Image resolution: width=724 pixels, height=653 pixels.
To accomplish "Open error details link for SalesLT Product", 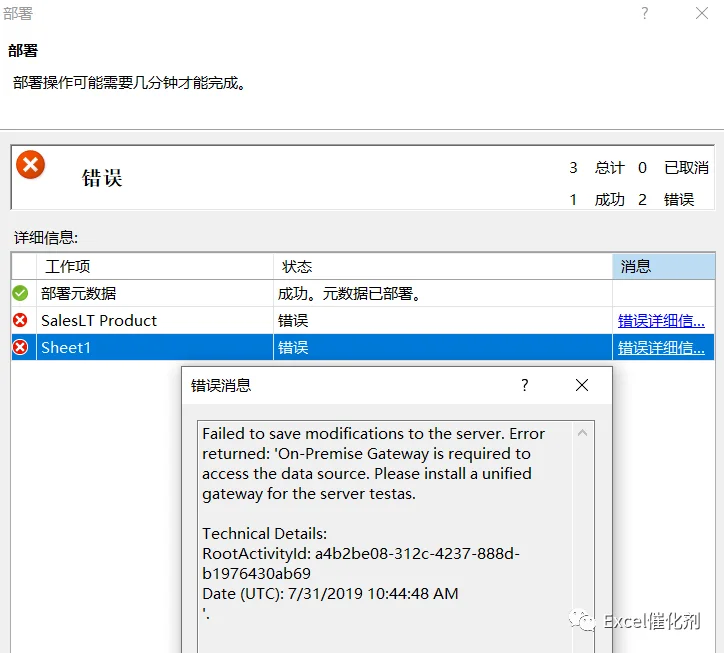I will click(661, 320).
